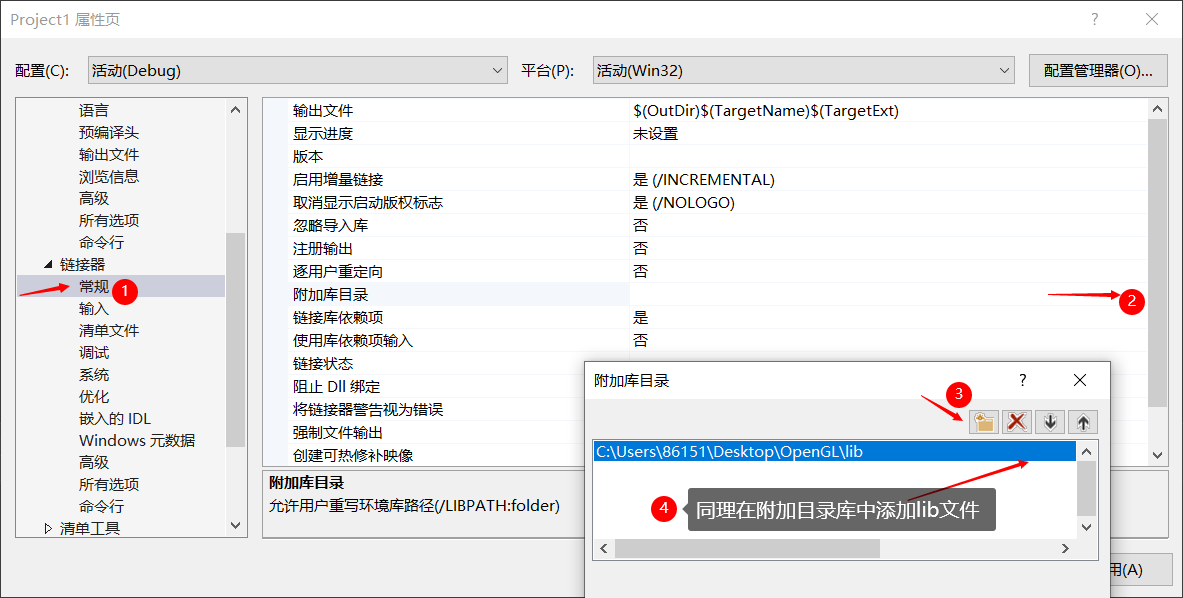Select 输入 under the 链接器 section

(x=92, y=308)
